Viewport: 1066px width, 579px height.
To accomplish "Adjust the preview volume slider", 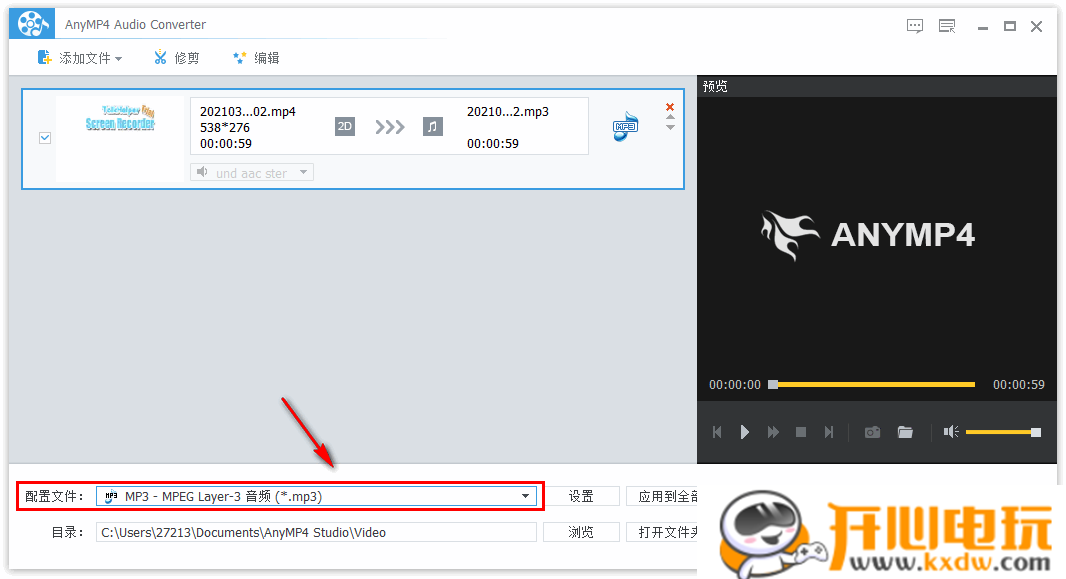I will (x=1003, y=432).
